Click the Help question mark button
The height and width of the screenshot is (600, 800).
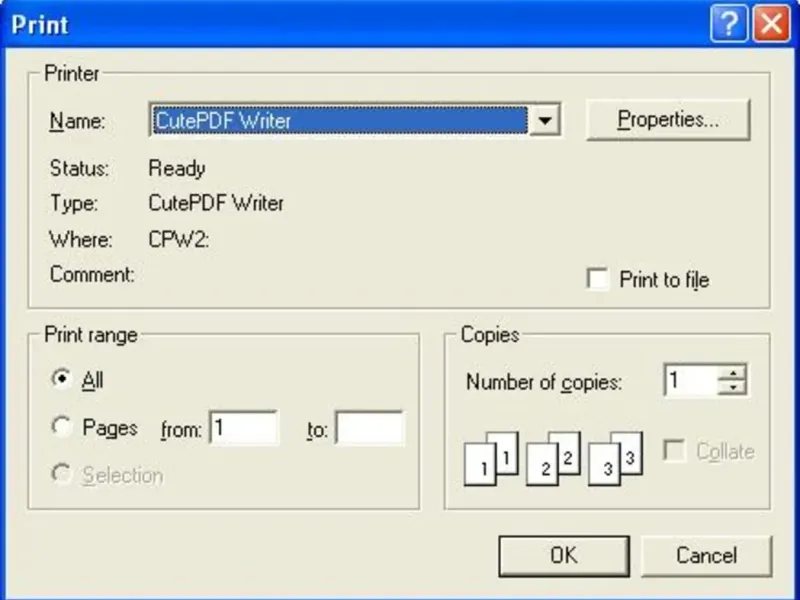click(x=729, y=23)
